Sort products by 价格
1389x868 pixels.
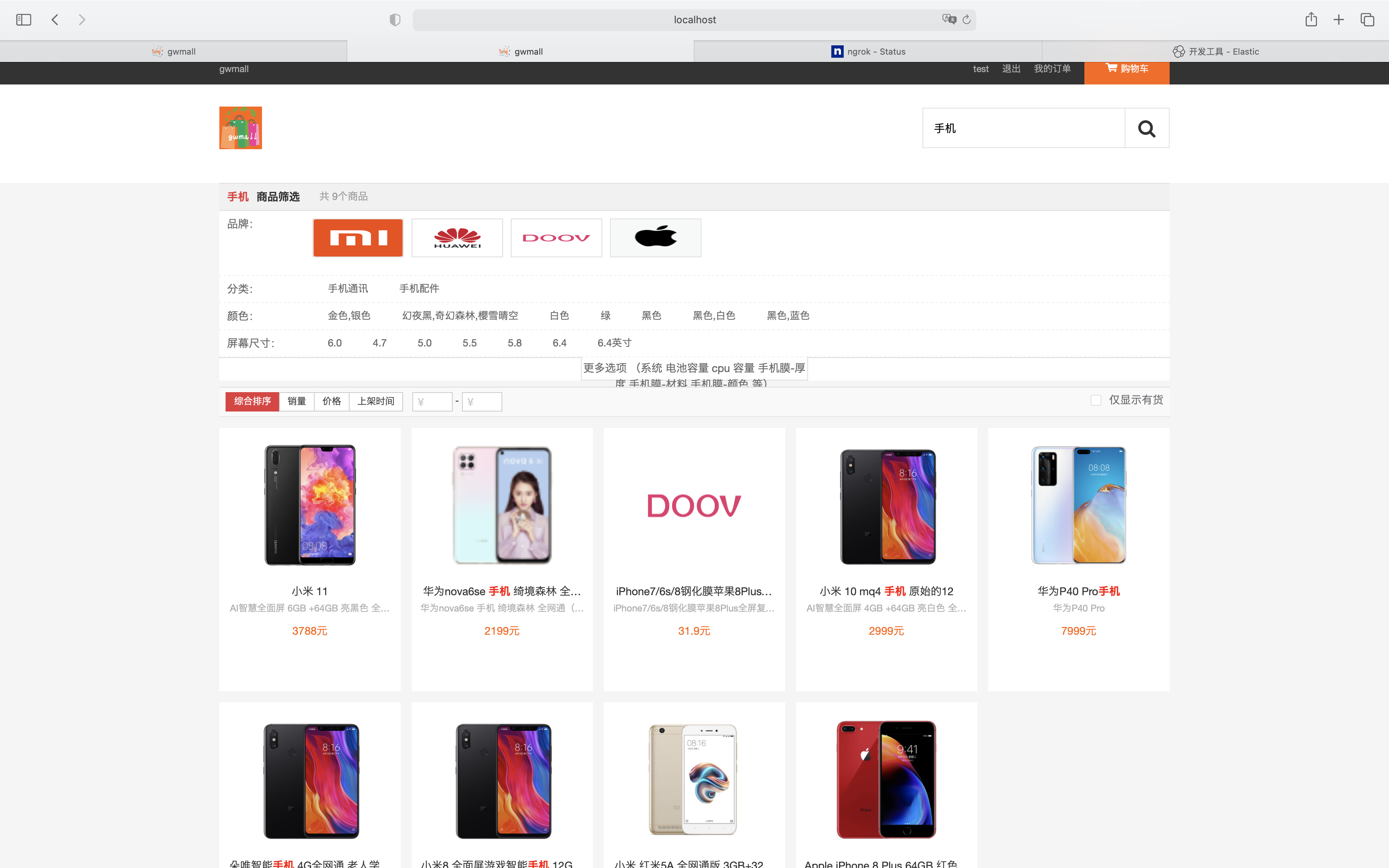coord(331,401)
